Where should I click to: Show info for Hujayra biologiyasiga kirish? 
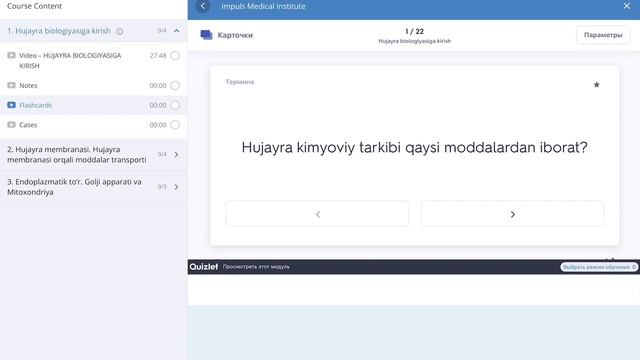point(120,31)
